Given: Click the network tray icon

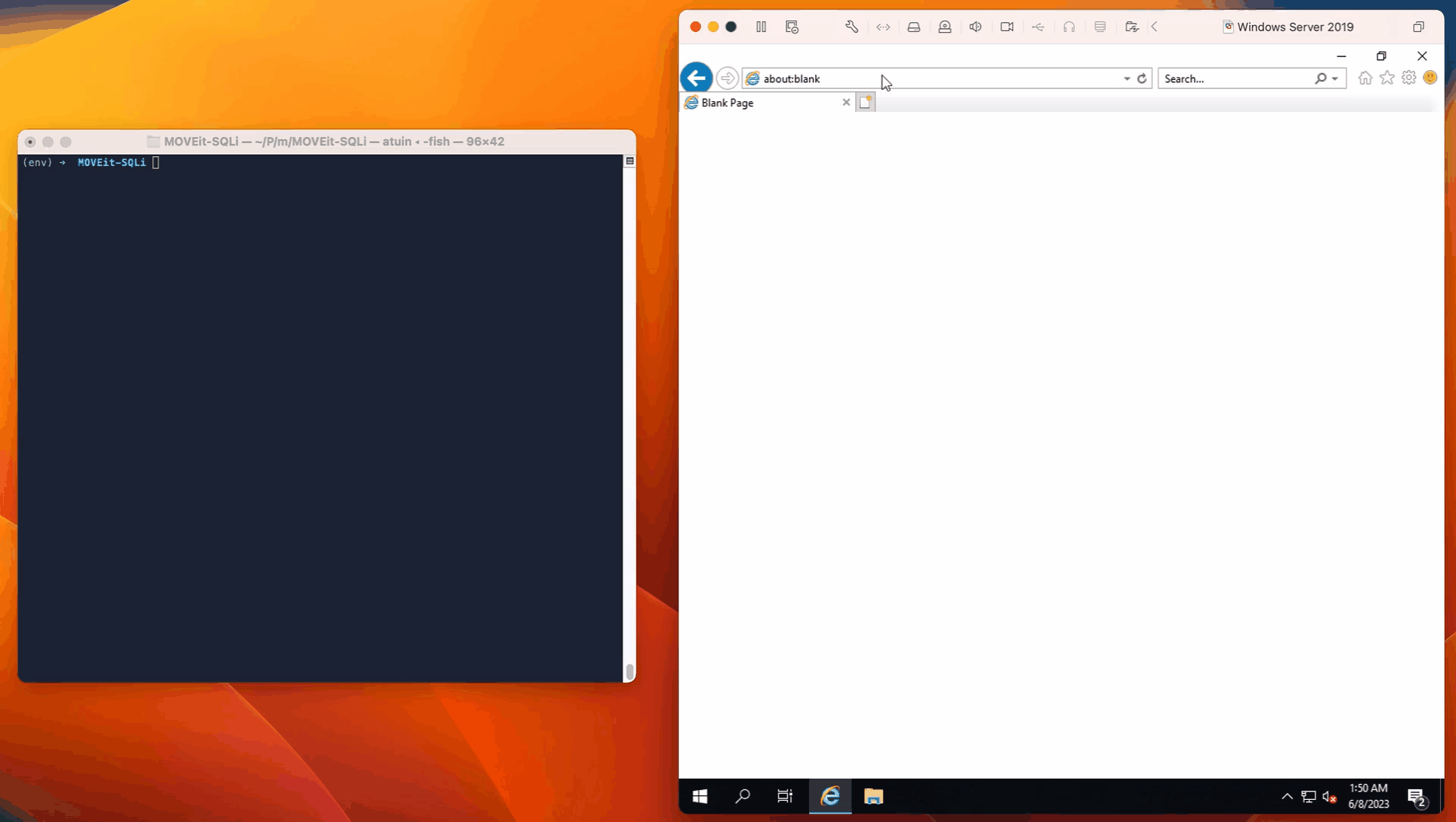Looking at the screenshot, I should pyautogui.click(x=1308, y=797).
